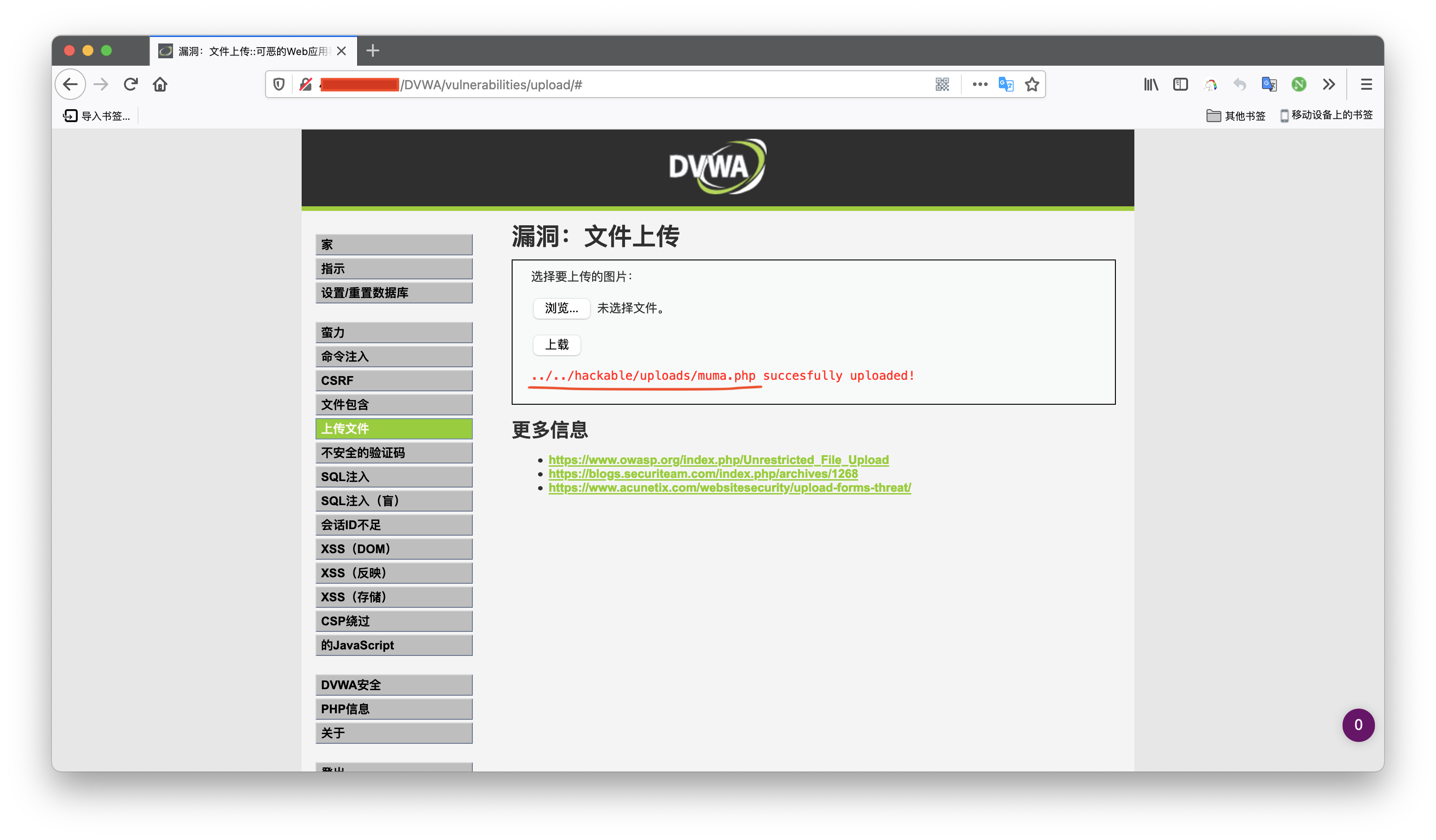
Task: Open the OWASP Unrestricted File Upload link
Action: (x=718, y=460)
